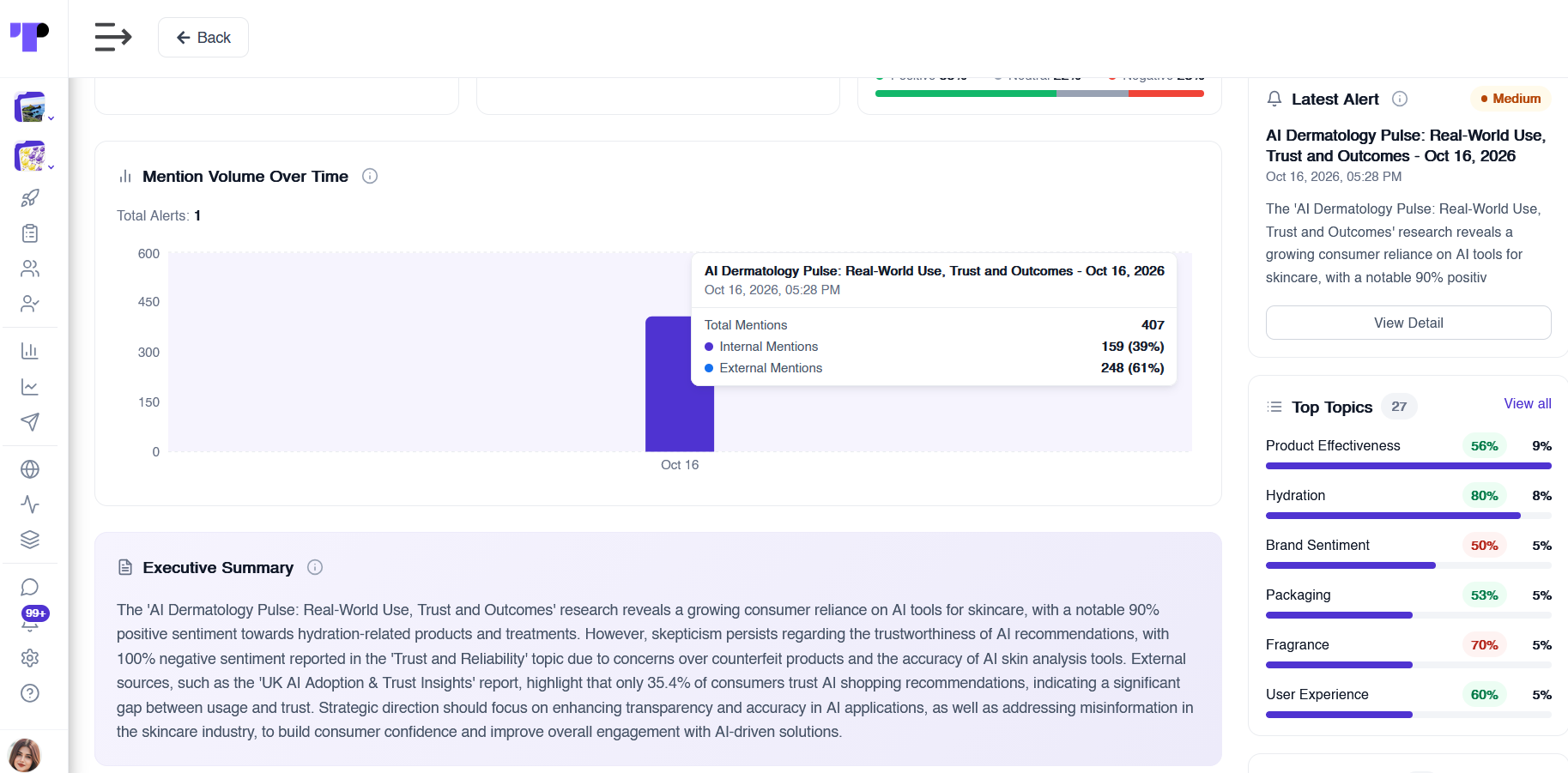Click the Brand Sentiment progress bar
The image size is (1568, 773).
tap(1408, 565)
